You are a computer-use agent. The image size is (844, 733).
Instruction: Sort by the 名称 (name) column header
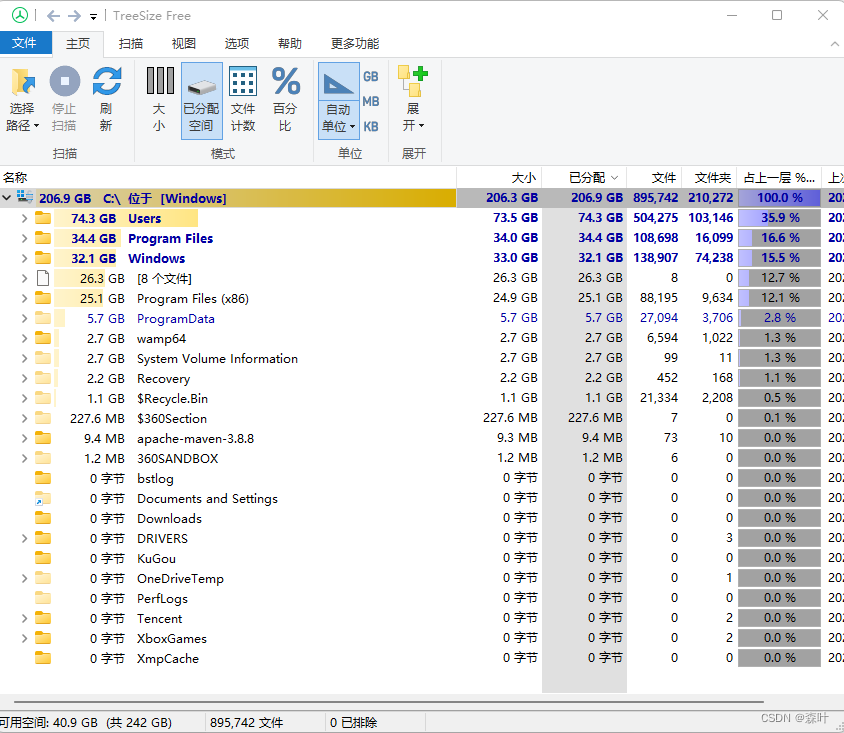(228, 177)
